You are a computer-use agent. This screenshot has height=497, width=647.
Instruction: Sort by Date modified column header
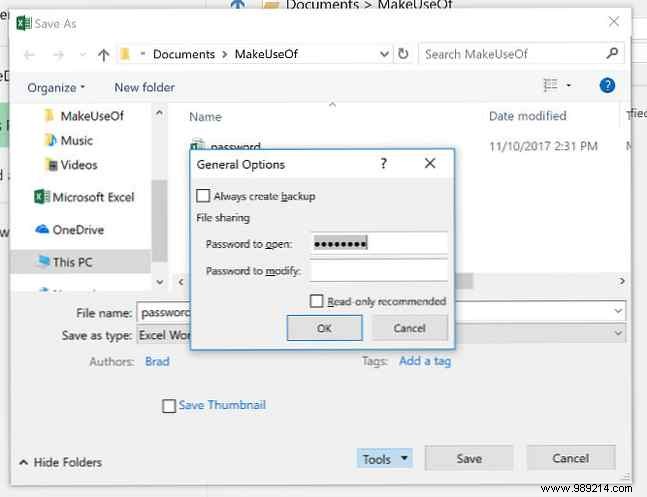click(527, 116)
